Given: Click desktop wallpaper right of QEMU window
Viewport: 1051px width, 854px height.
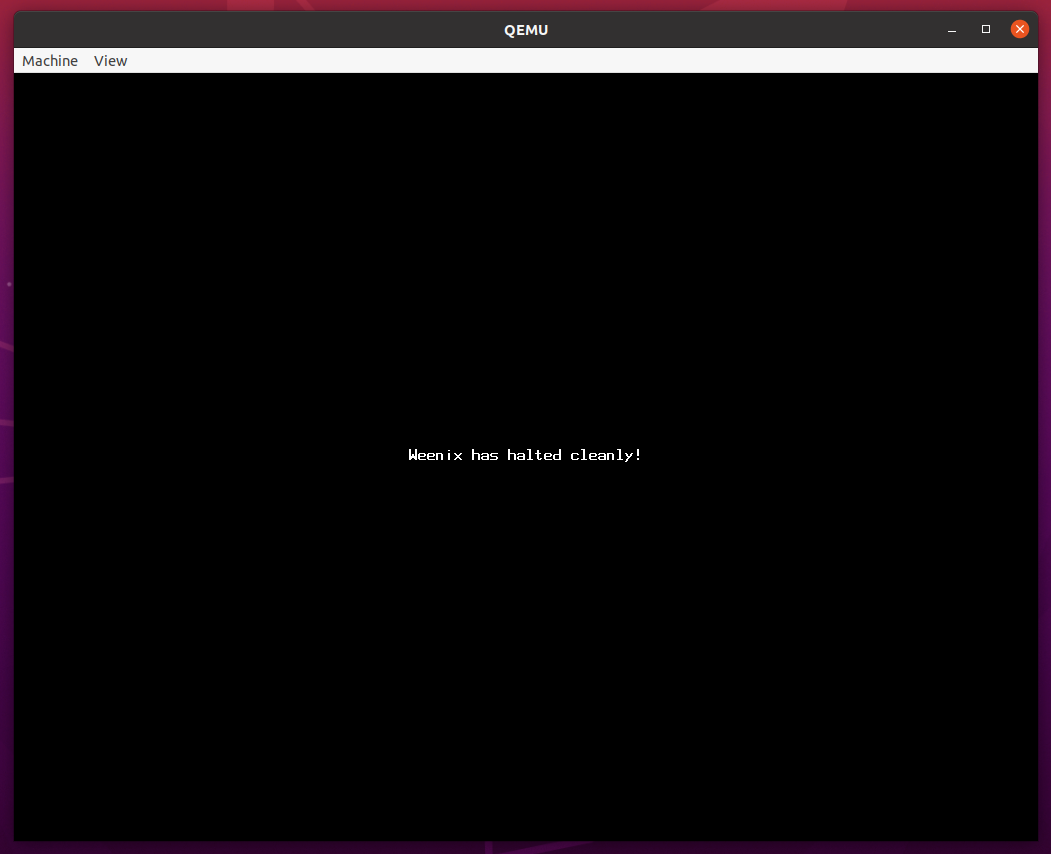Looking at the screenshot, I should pos(1045,400).
